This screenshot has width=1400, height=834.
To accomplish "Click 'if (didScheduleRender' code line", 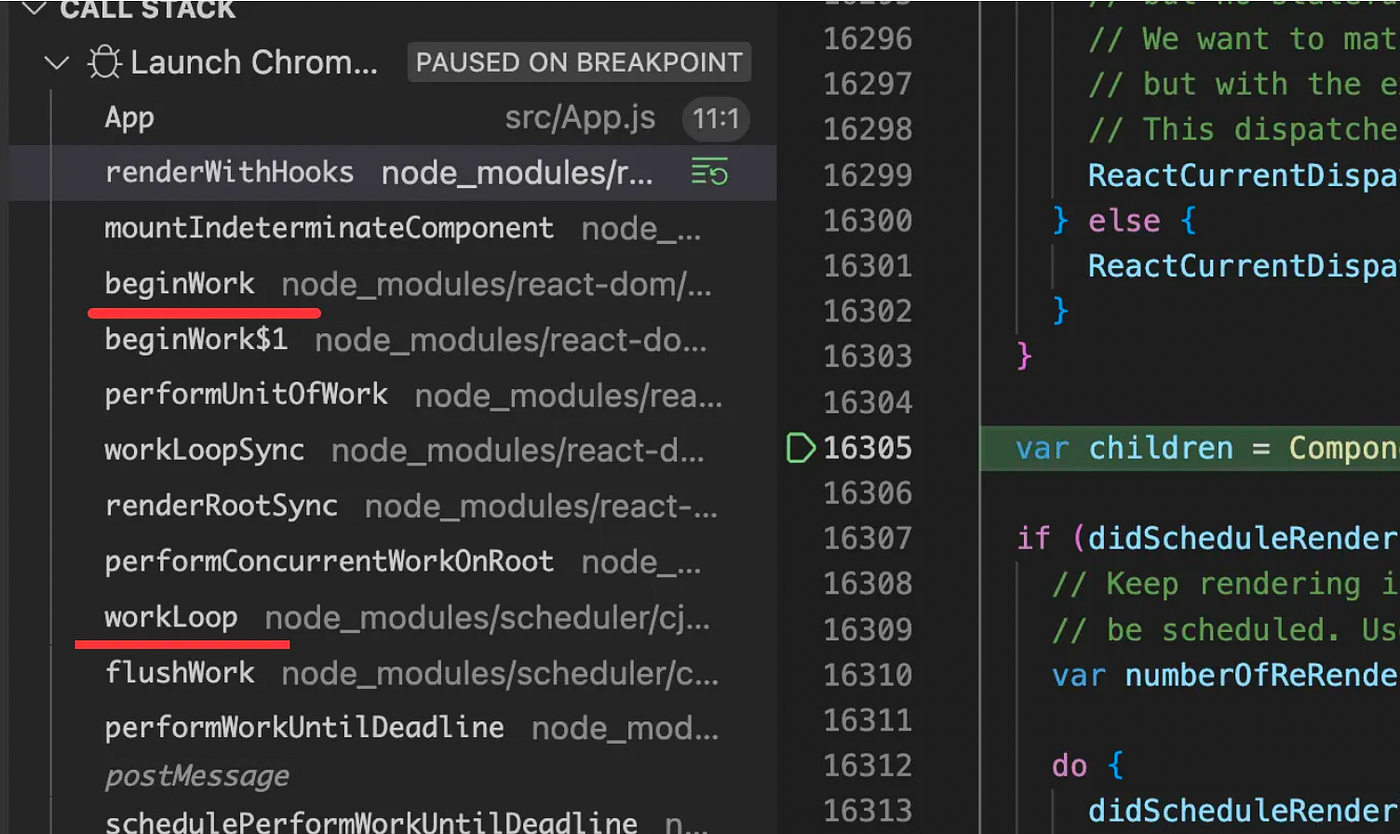I will coord(1207,539).
